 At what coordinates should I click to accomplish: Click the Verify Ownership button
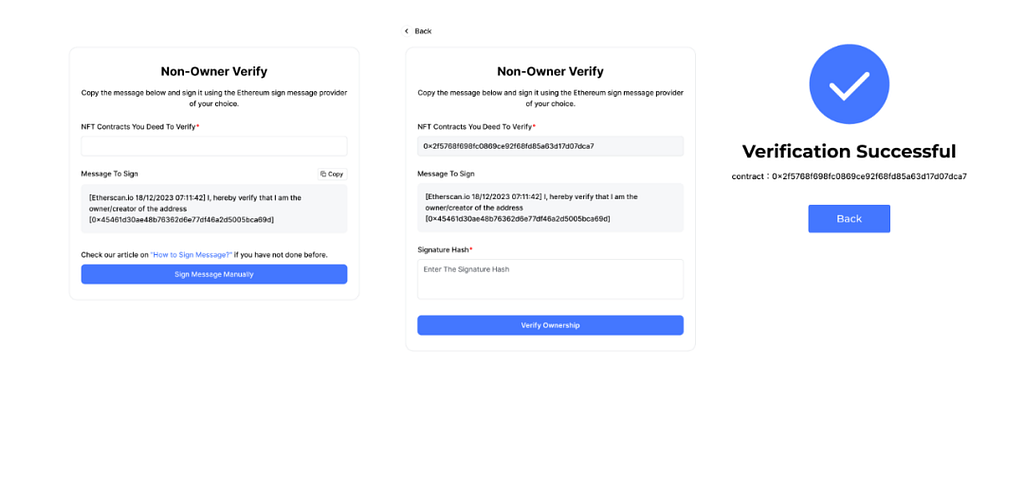click(551, 325)
